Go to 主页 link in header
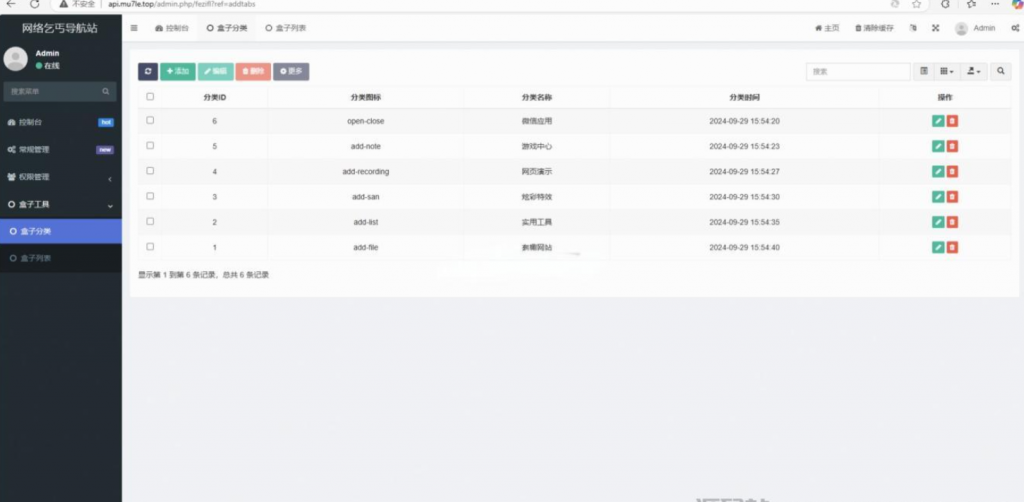 [x=827, y=28]
